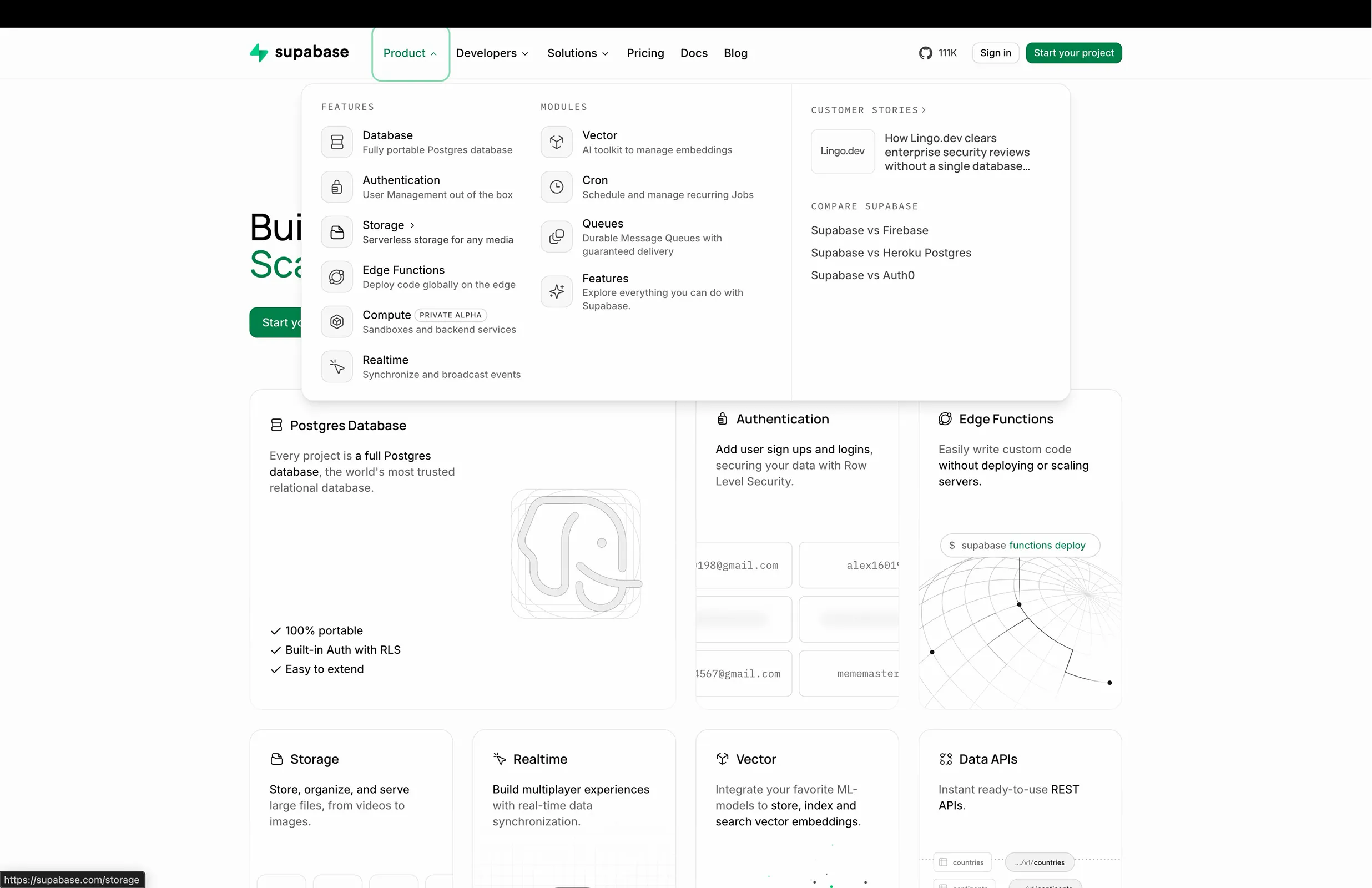The height and width of the screenshot is (888, 1372).
Task: Click the Edge Functions icon in menu
Action: point(337,277)
